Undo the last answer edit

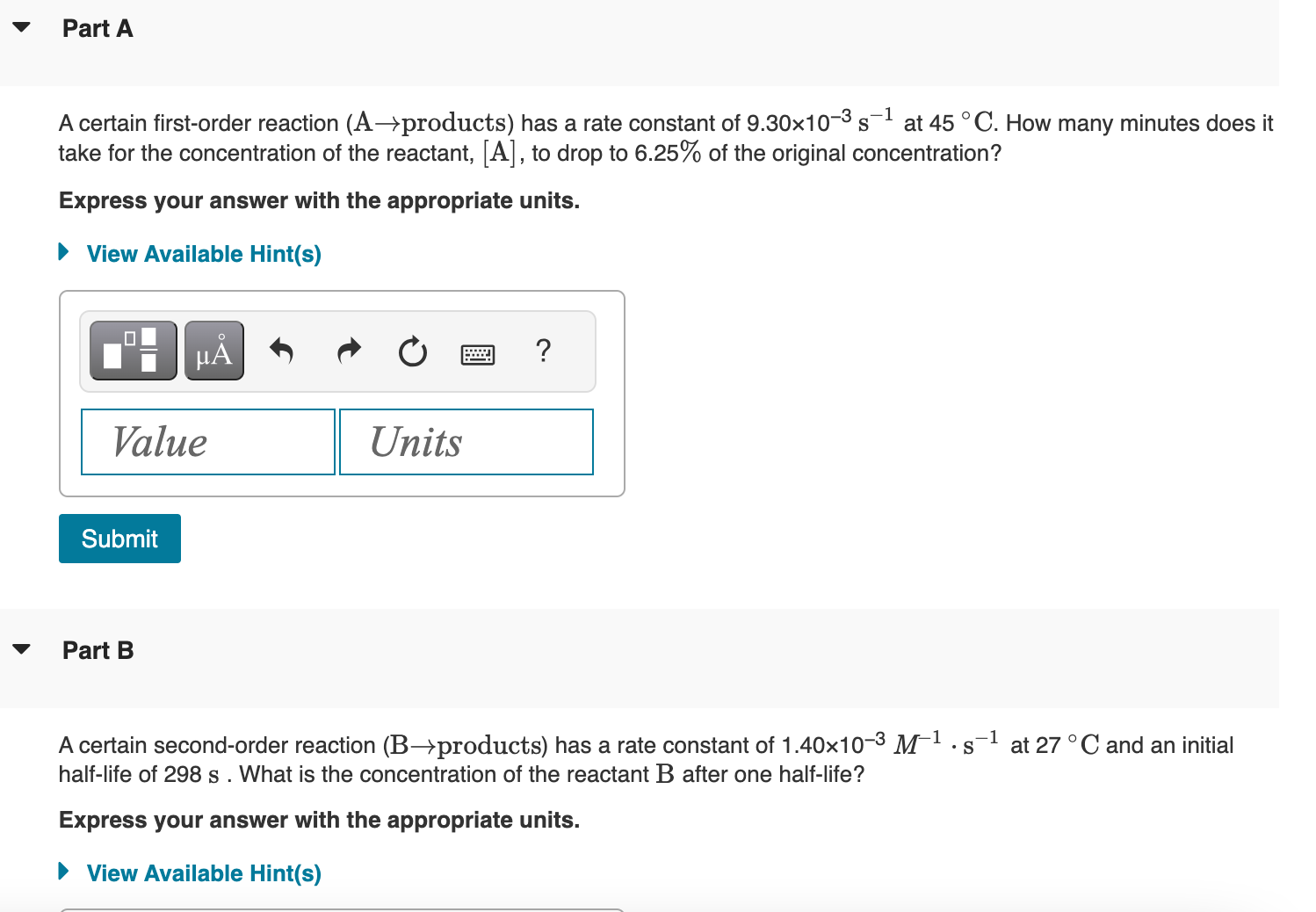[x=281, y=351]
